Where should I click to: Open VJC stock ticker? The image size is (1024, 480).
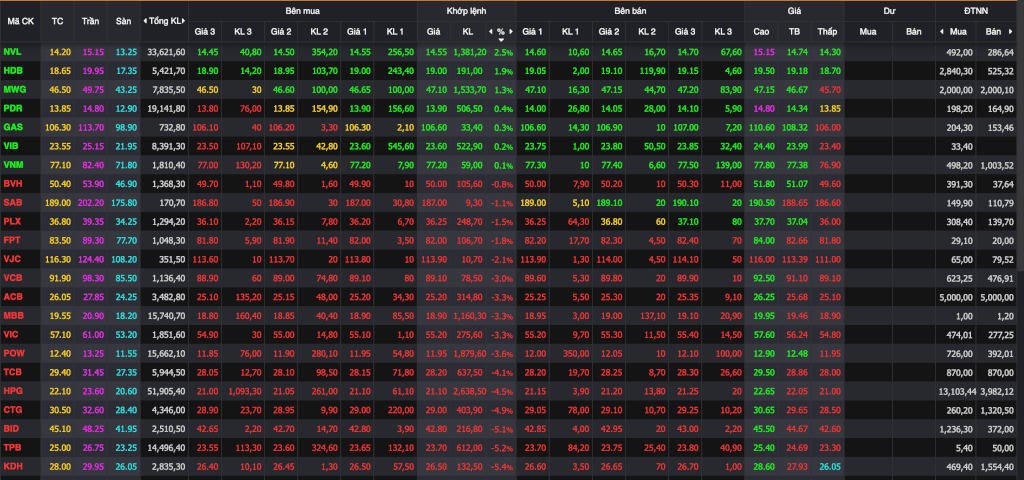point(12,260)
